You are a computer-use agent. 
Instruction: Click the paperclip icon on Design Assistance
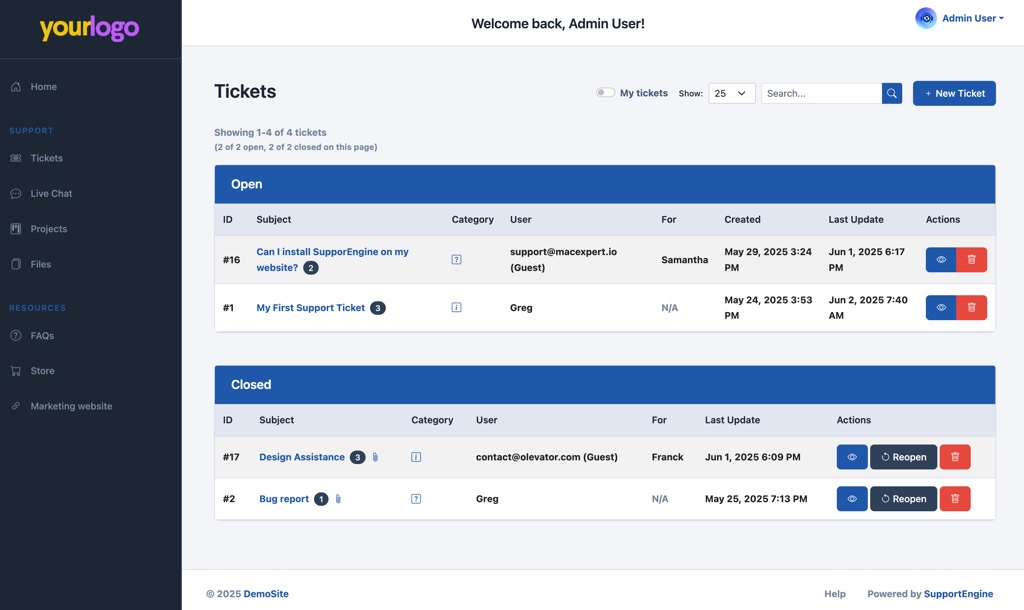(x=374, y=456)
